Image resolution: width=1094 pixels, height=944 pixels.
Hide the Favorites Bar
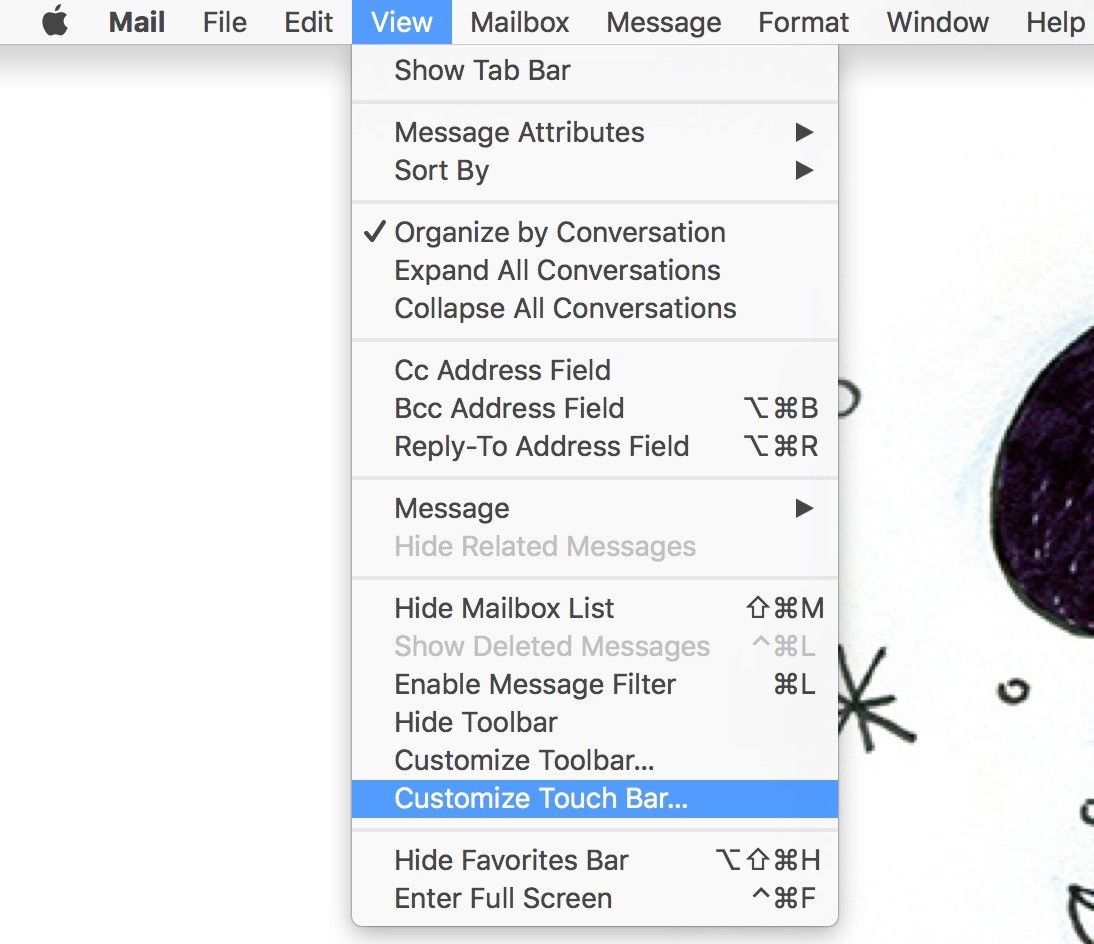point(511,860)
